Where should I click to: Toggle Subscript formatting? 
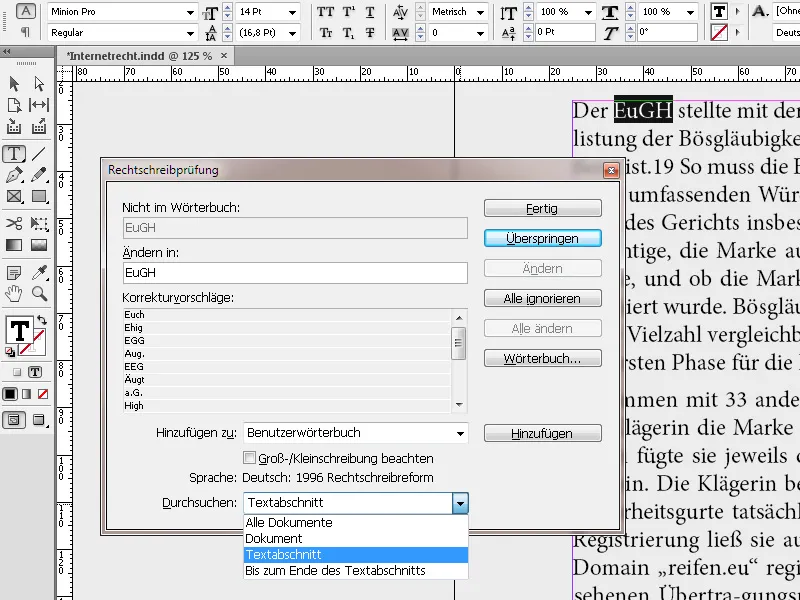click(348, 33)
